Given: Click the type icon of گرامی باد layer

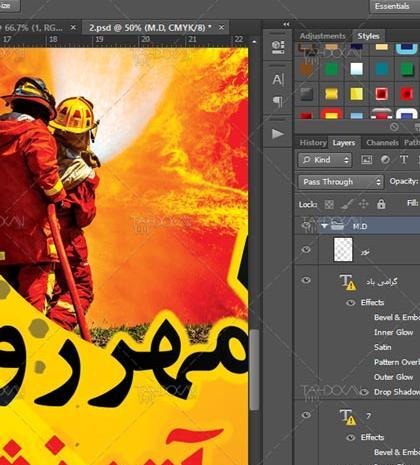Looking at the screenshot, I should [347, 282].
